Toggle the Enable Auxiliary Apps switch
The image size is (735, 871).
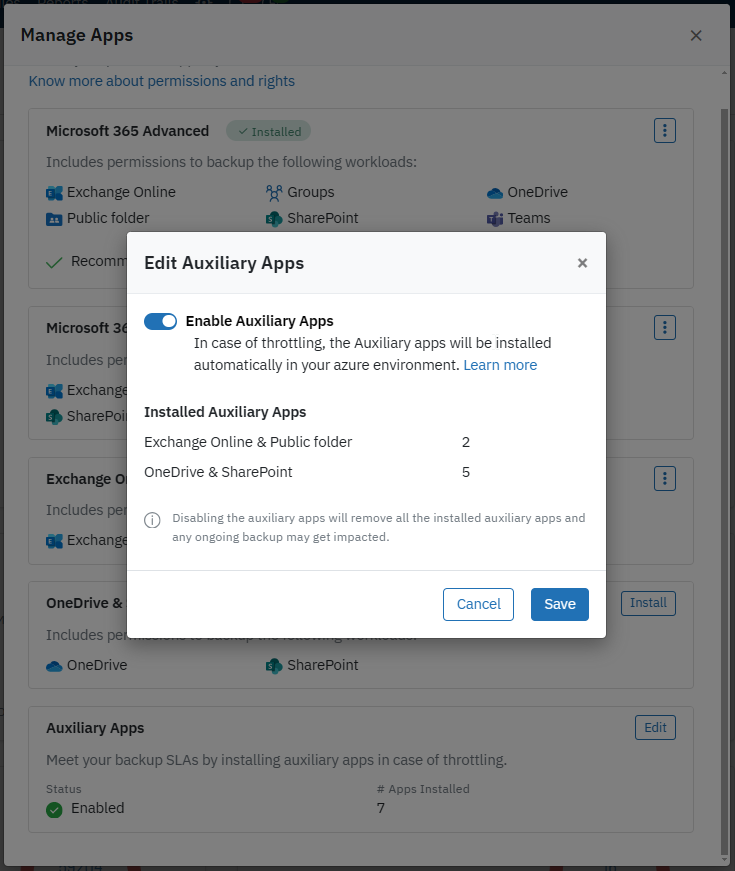click(160, 321)
